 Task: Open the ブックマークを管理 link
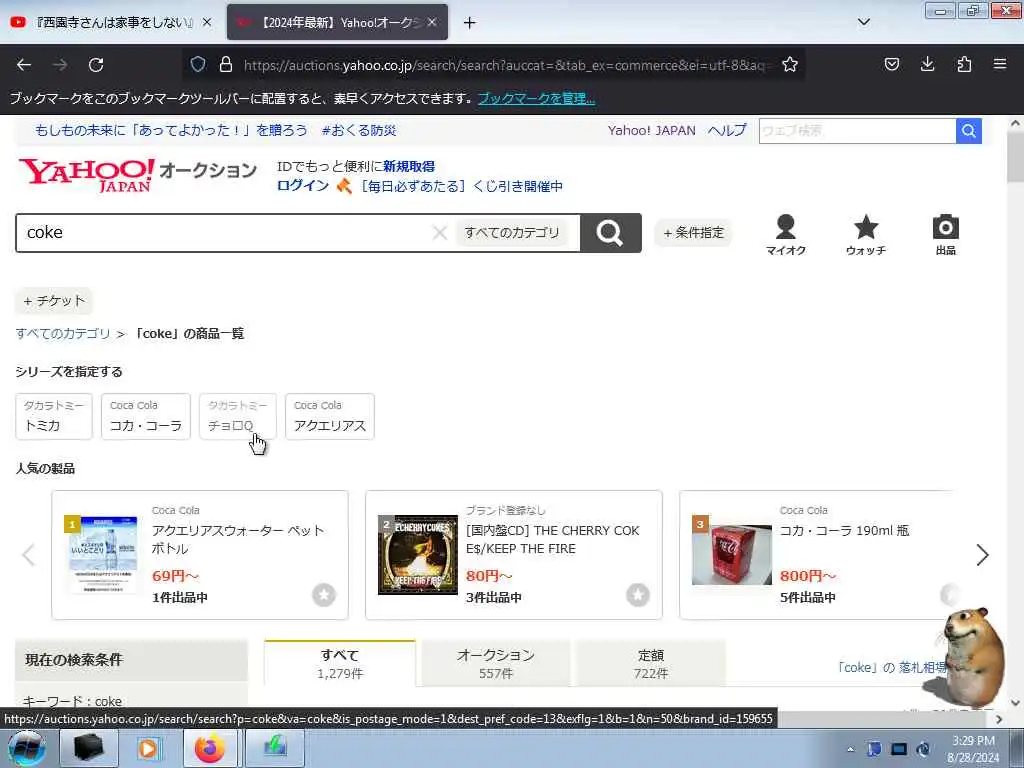[x=536, y=99]
